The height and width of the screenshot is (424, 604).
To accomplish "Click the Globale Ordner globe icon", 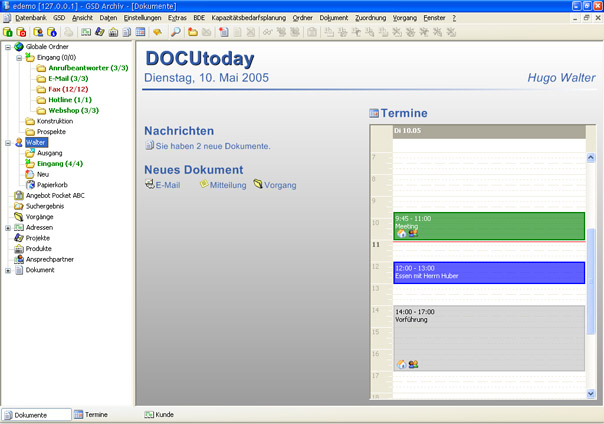I will 19,47.
